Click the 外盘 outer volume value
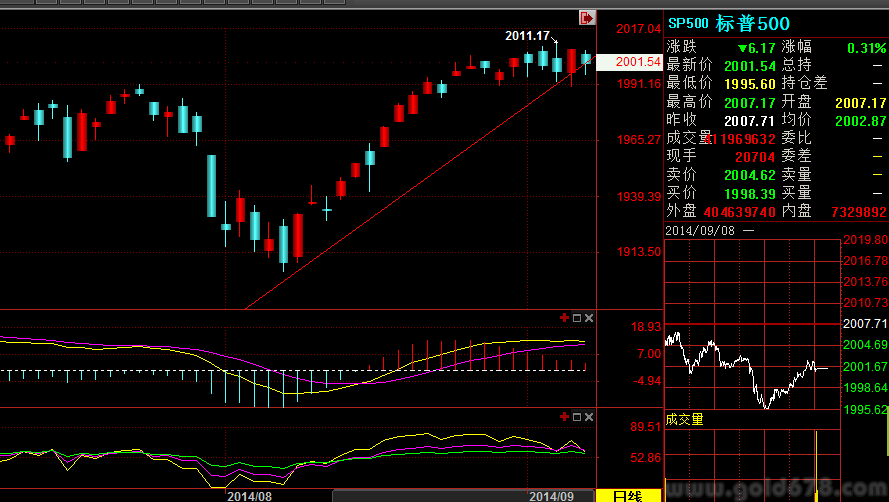Image resolution: width=889 pixels, height=502 pixels. pos(739,212)
